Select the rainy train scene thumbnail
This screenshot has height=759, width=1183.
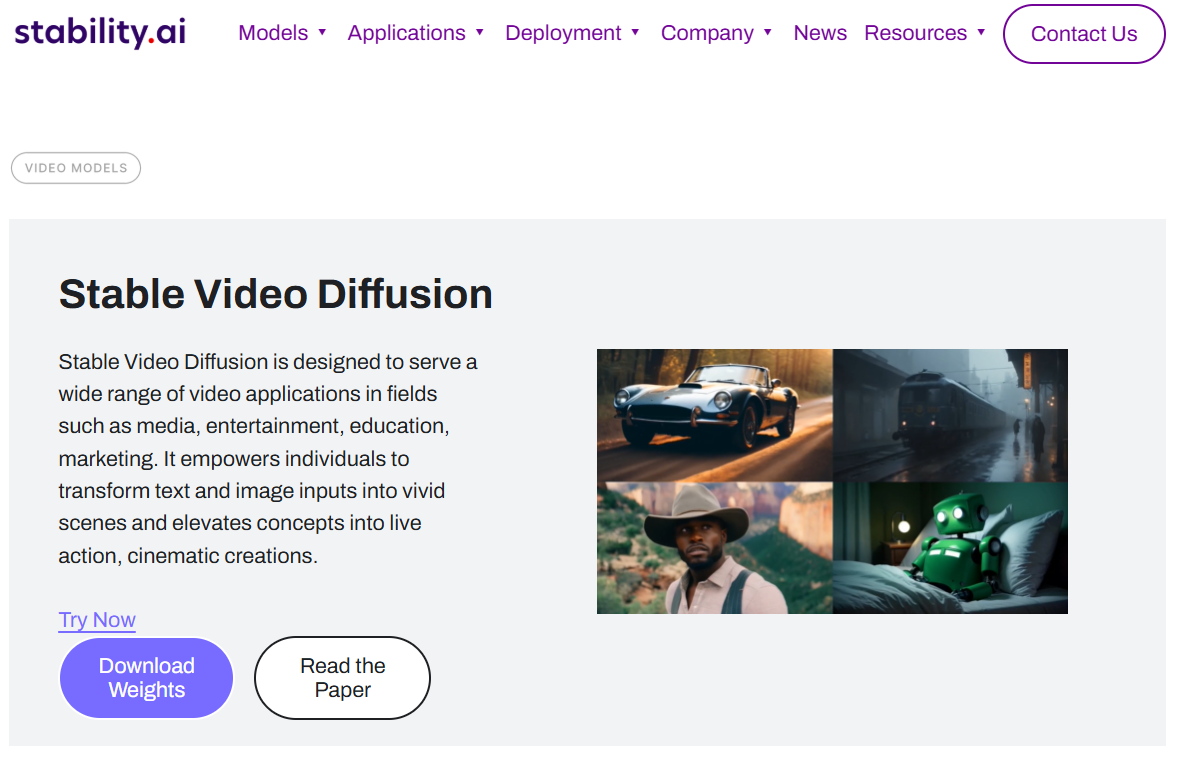coord(949,414)
